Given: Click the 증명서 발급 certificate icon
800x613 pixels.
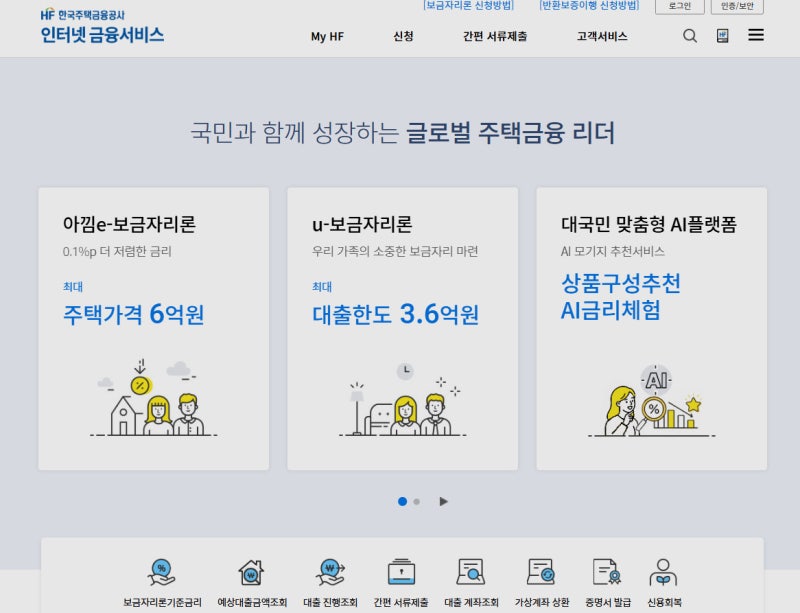Looking at the screenshot, I should click(607, 572).
